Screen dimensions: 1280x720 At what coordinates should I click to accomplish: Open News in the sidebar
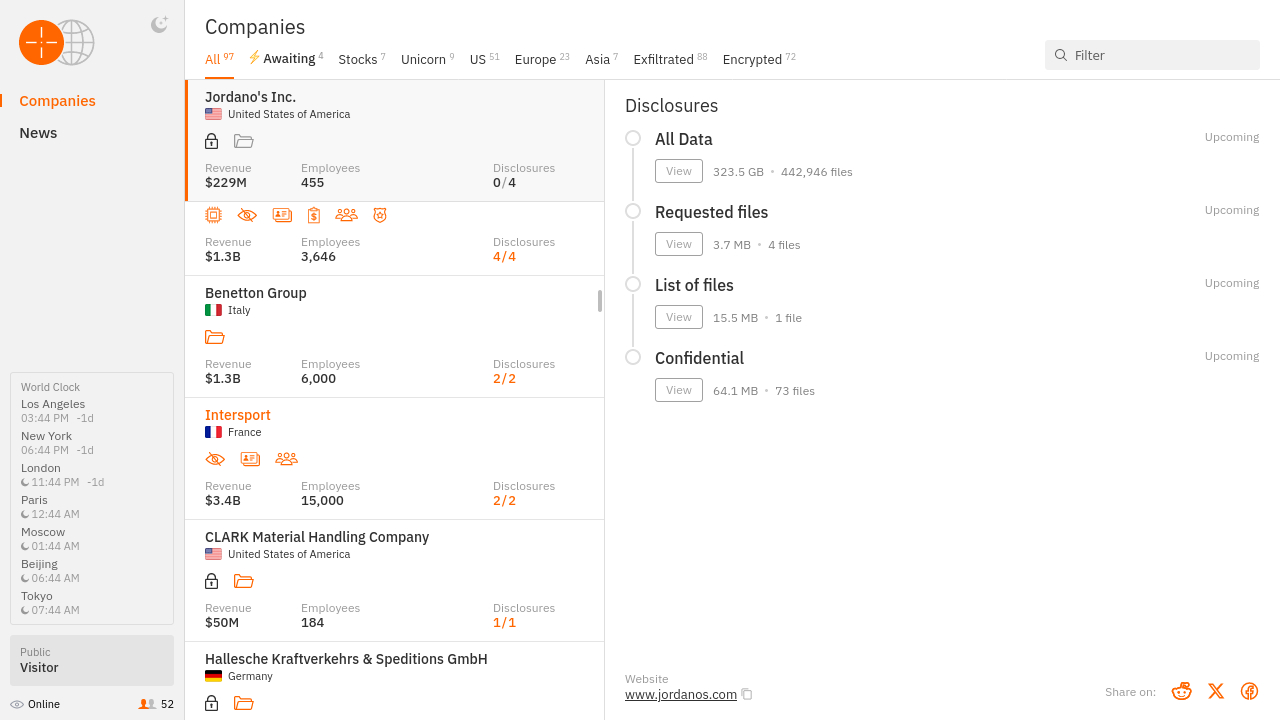[38, 133]
